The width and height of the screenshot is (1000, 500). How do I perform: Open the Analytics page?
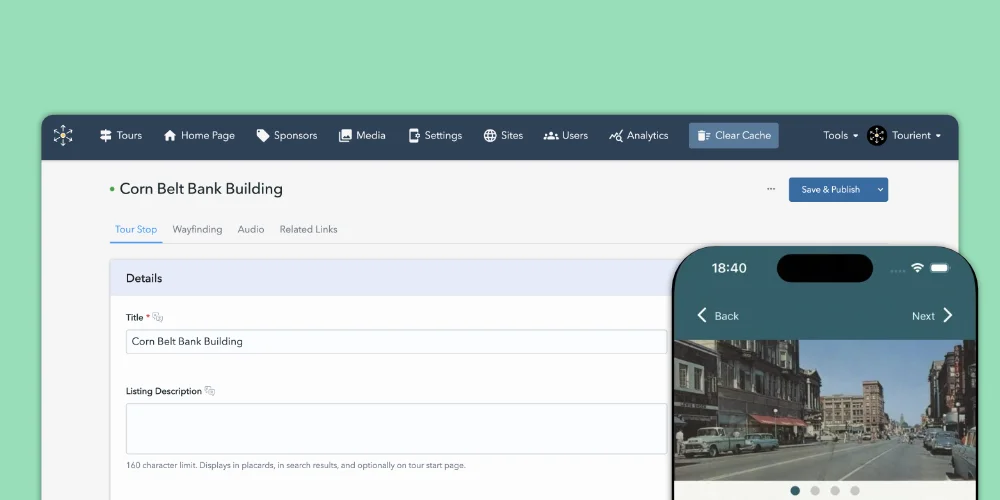tap(638, 135)
